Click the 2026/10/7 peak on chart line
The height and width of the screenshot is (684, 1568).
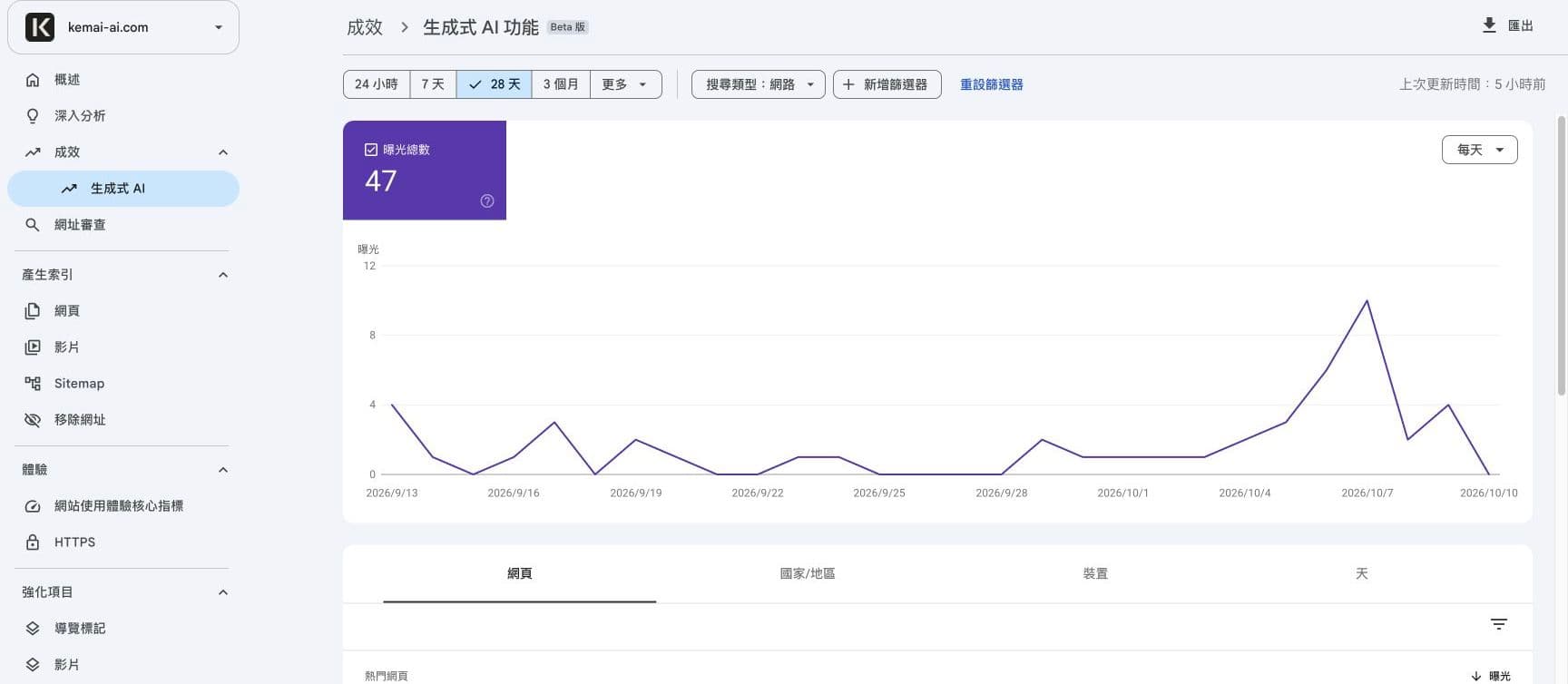click(1367, 301)
